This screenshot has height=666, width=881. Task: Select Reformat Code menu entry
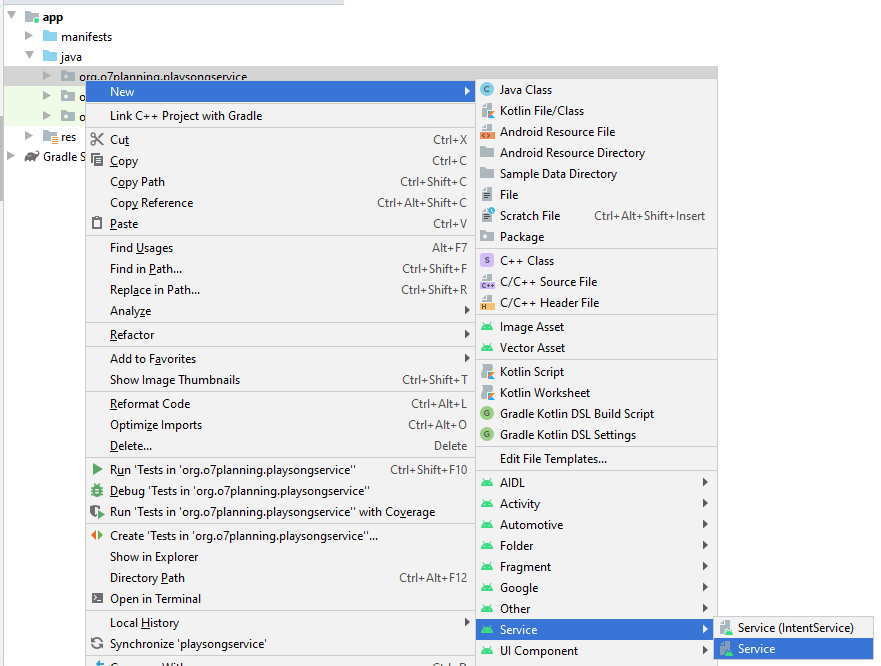pyautogui.click(x=280, y=404)
